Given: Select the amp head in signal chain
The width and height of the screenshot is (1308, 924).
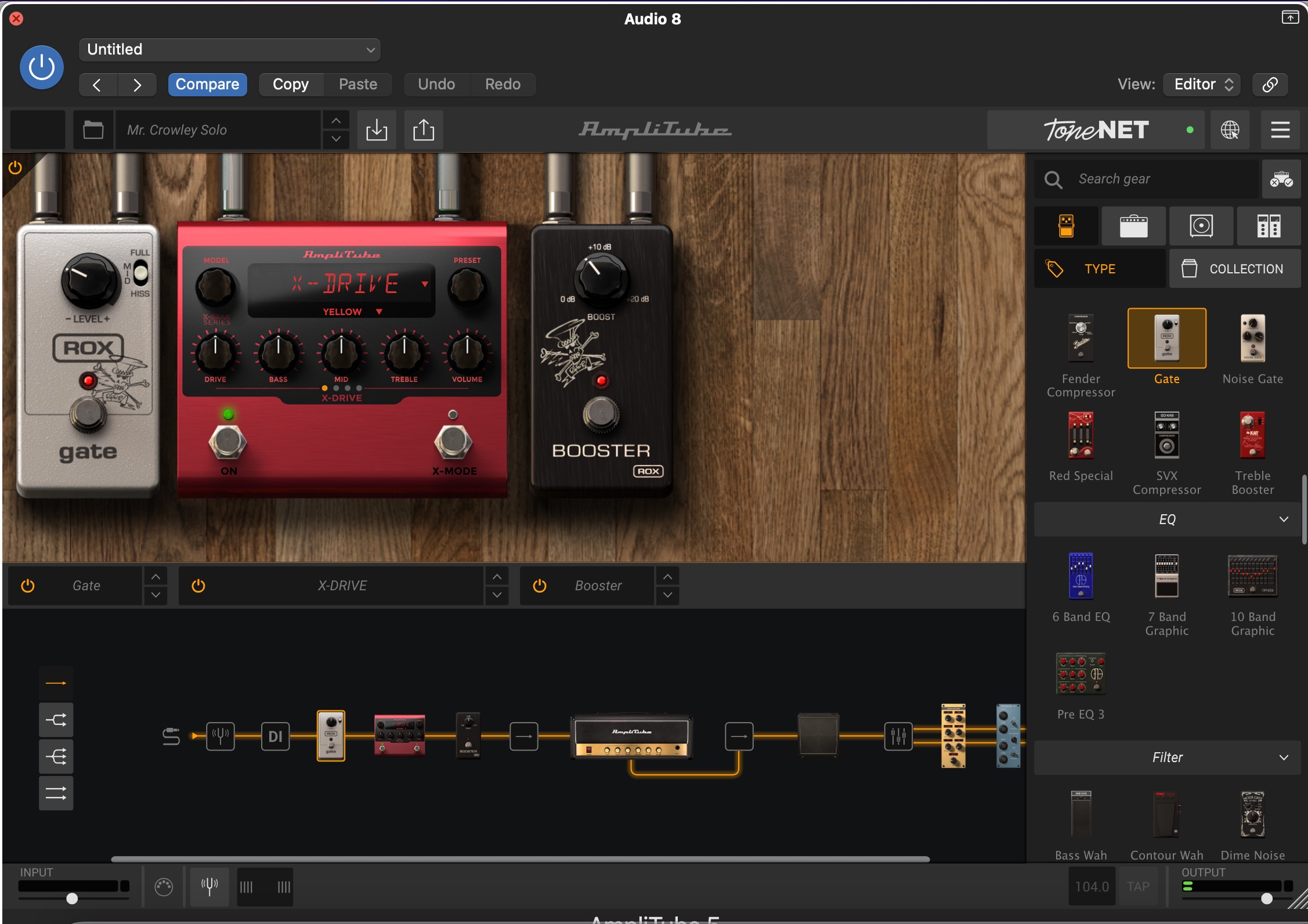Looking at the screenshot, I should click(x=631, y=736).
